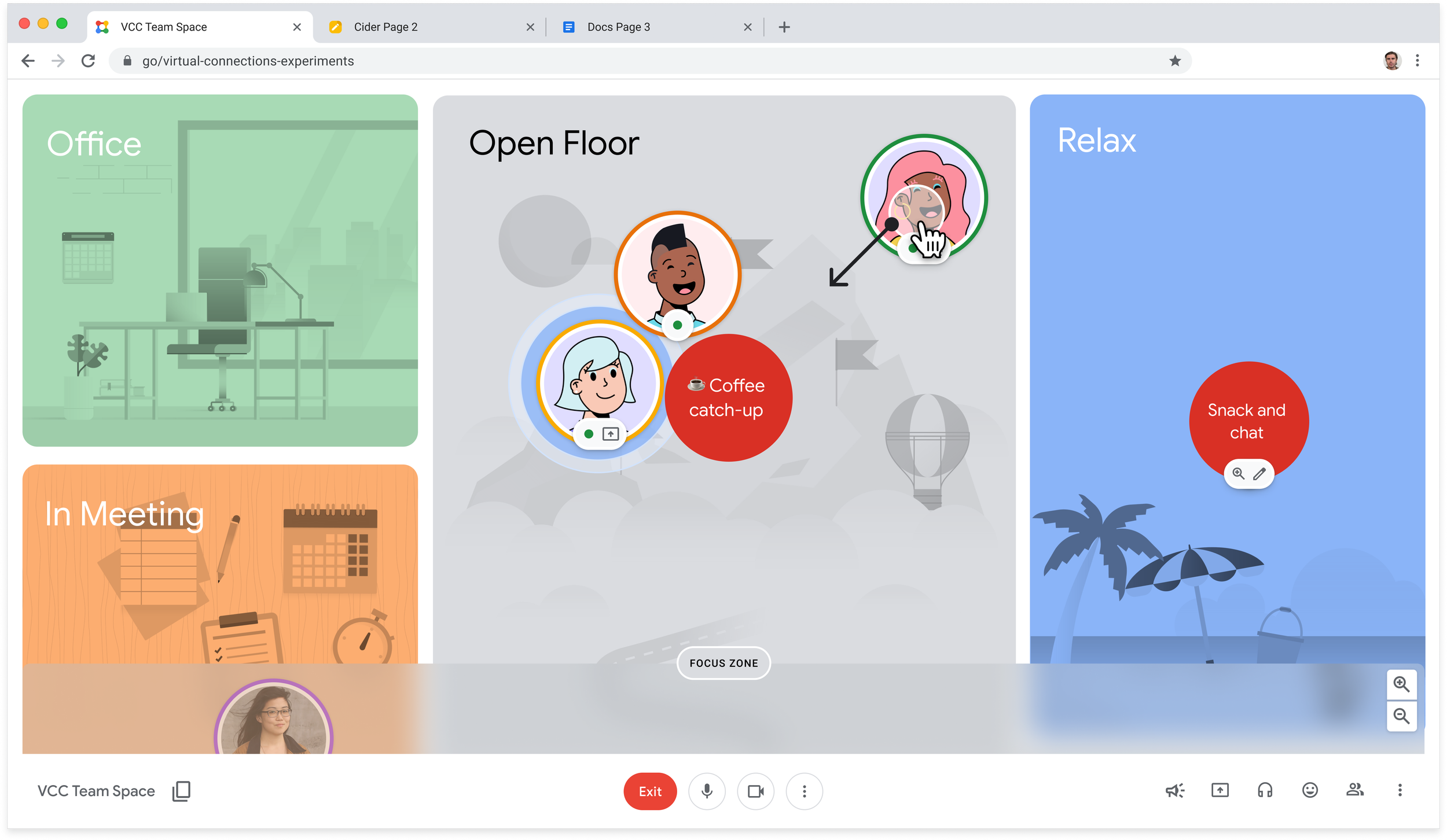Click the zoom in map button
Viewport: 1447px width, 840px height.
(x=1401, y=684)
